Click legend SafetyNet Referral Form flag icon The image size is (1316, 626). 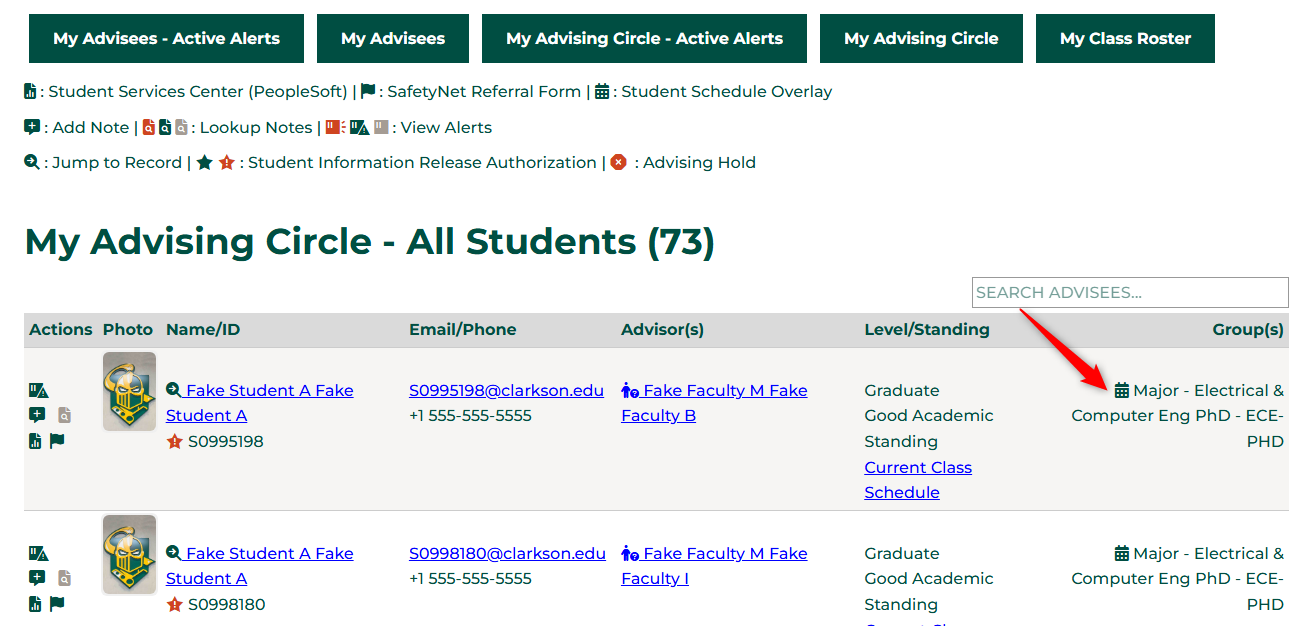click(x=368, y=91)
